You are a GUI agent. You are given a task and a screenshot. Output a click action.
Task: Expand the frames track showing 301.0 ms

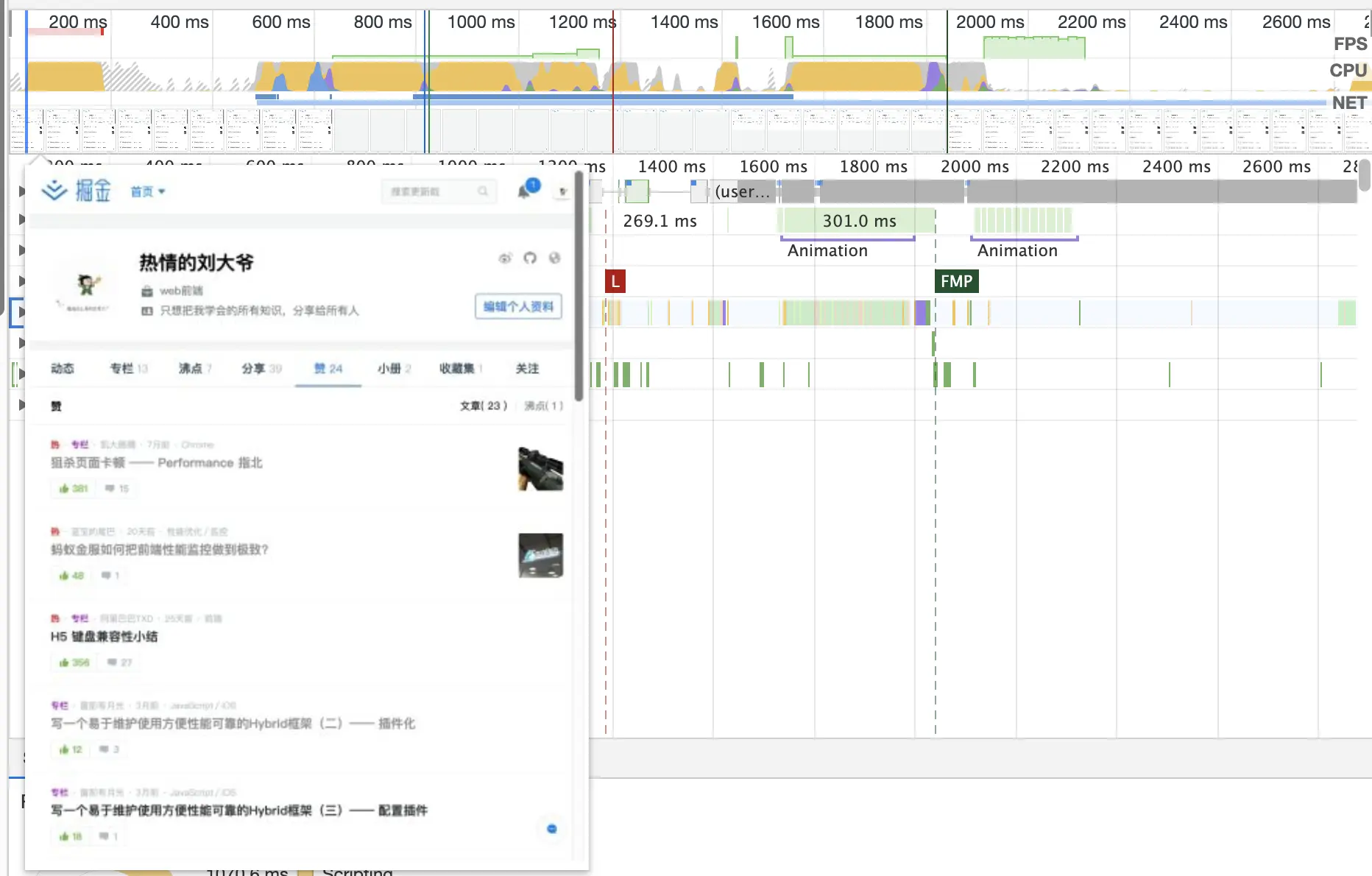coord(22,219)
